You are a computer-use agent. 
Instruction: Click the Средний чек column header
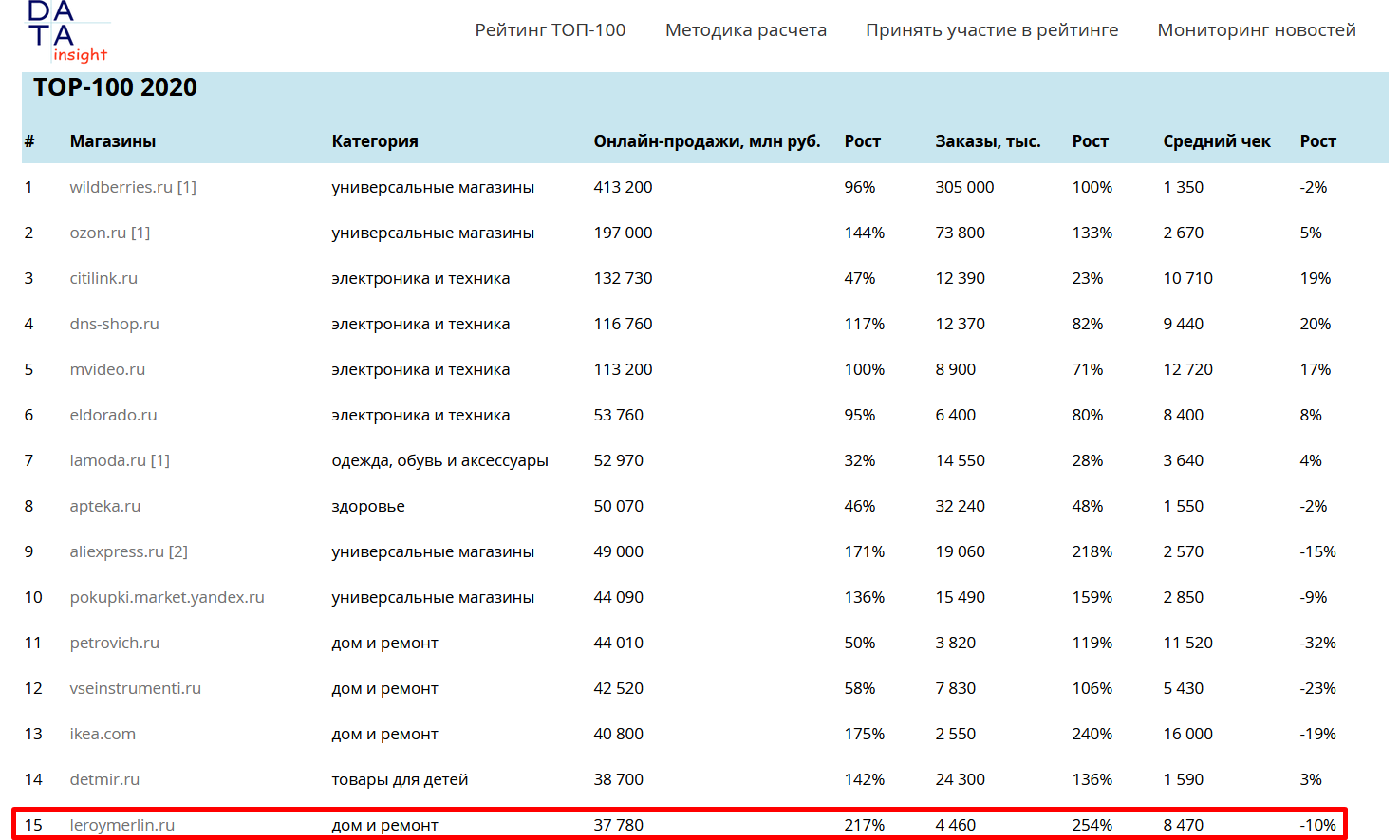[x=1216, y=141]
